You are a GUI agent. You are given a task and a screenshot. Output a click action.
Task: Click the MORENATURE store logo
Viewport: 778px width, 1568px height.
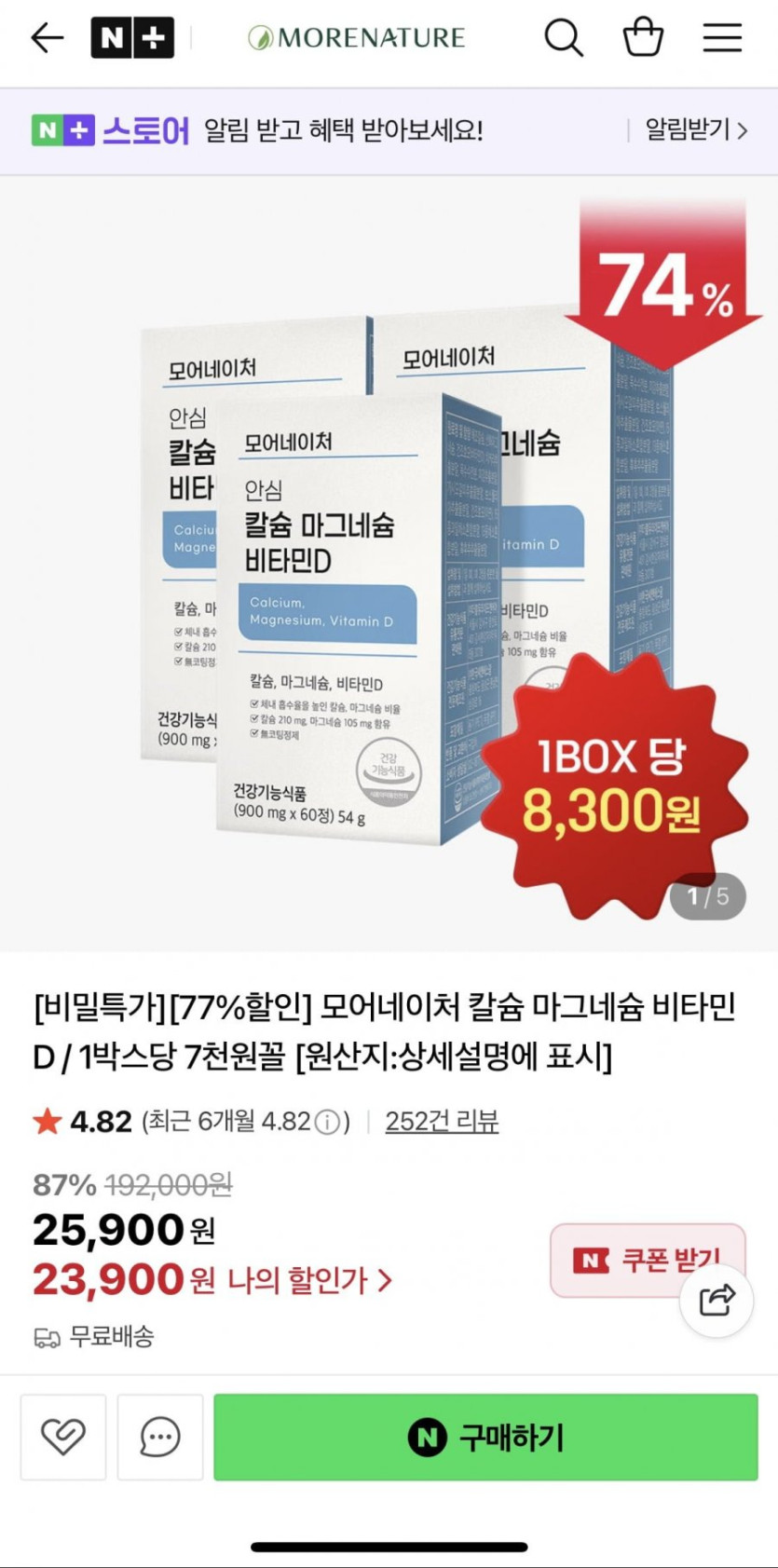pos(356,38)
